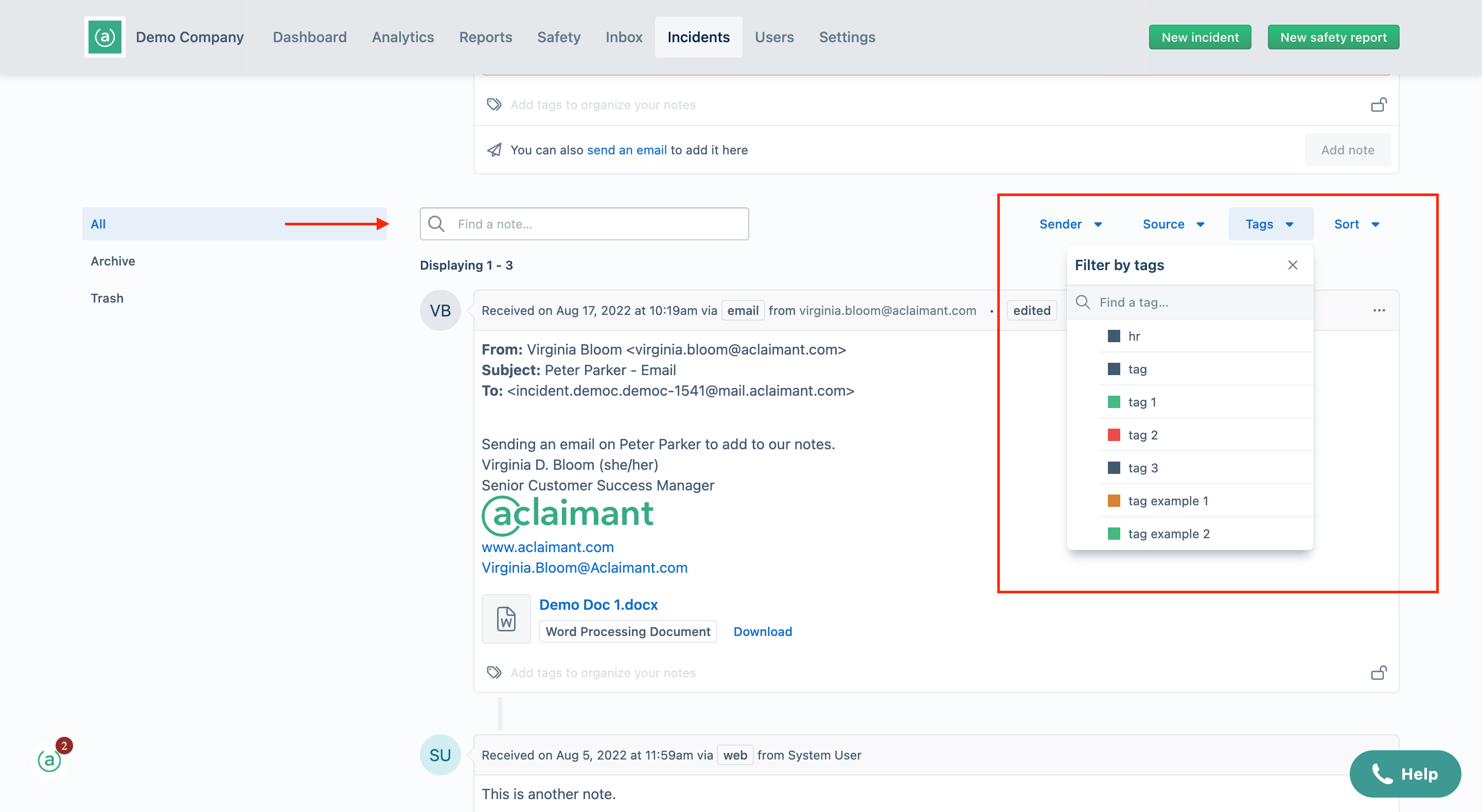
Task: Open the Sort dropdown
Action: coord(1356,224)
